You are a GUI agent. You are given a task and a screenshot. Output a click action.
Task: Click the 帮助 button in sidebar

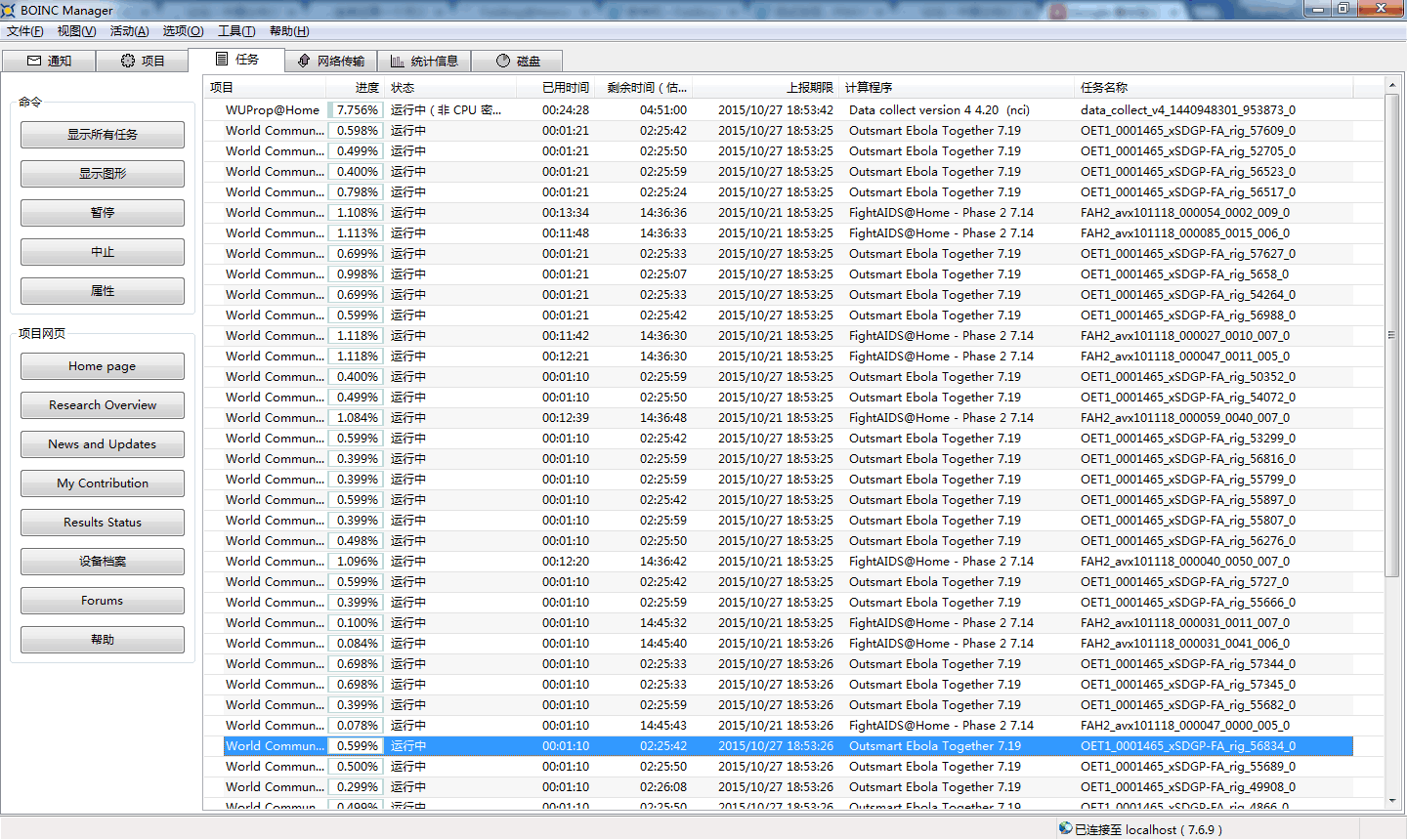tap(103, 640)
